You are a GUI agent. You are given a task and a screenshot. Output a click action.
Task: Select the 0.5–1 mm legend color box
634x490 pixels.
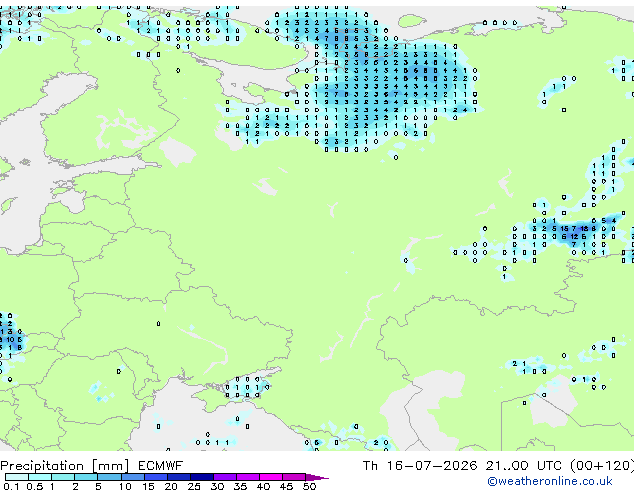coord(40,477)
